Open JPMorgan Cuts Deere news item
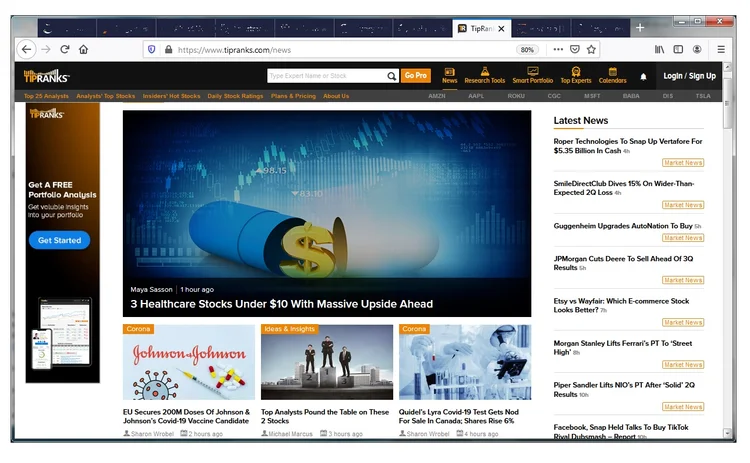Screen dimensions: 750x463 [x=623, y=263]
